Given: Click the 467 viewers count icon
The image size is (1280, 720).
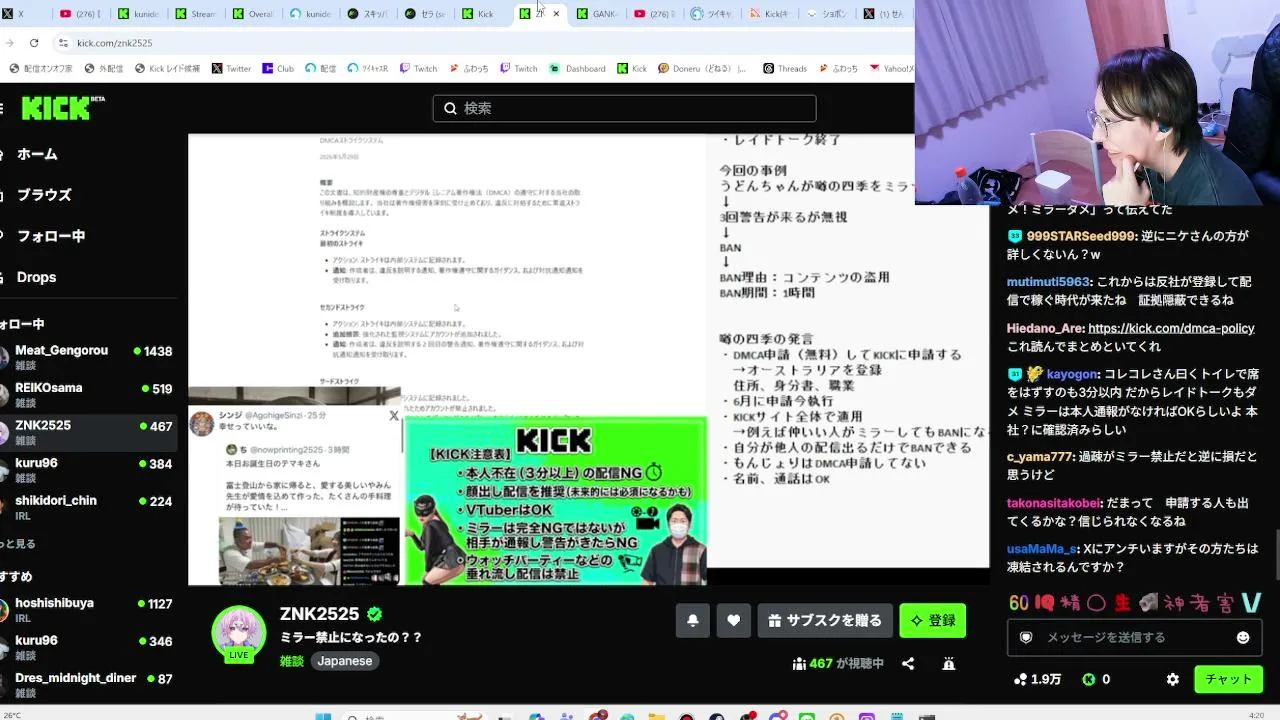Looking at the screenshot, I should click(x=799, y=663).
